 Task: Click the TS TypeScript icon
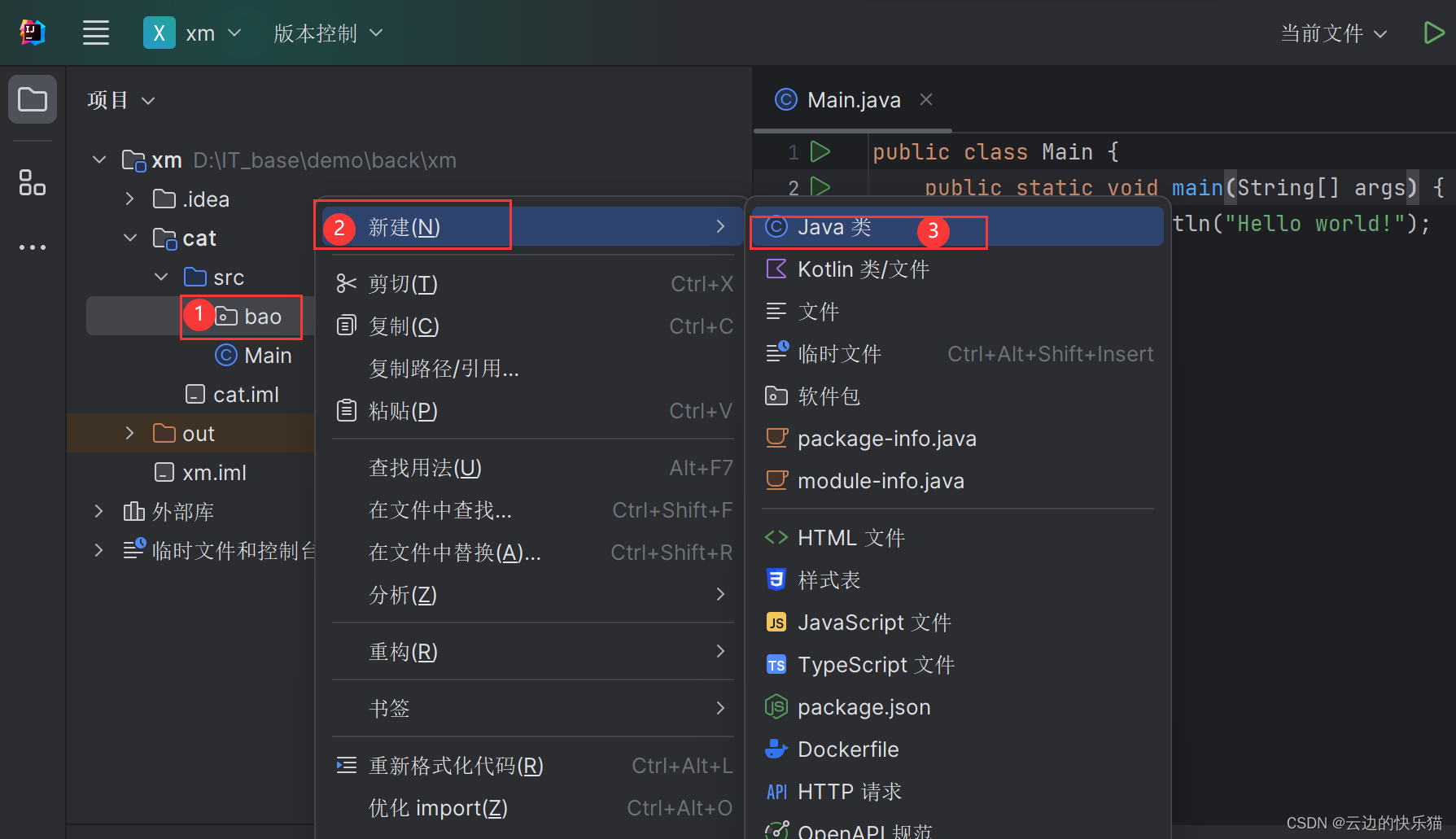[776, 665]
